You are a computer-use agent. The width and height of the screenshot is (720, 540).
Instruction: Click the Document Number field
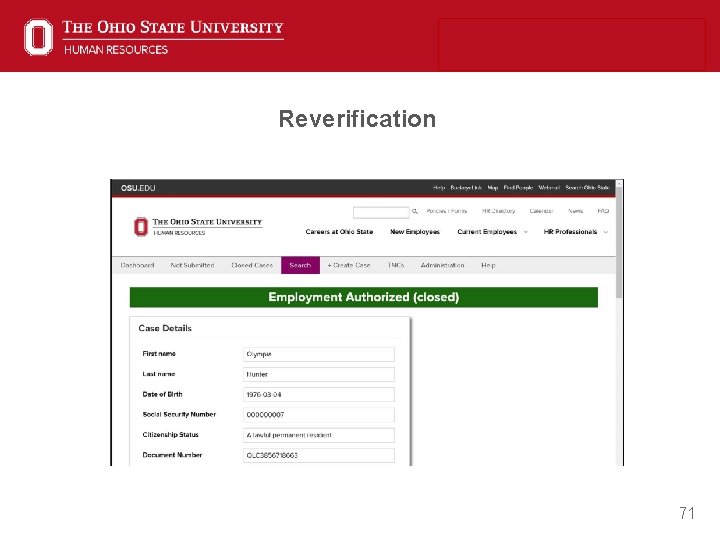tap(319, 455)
